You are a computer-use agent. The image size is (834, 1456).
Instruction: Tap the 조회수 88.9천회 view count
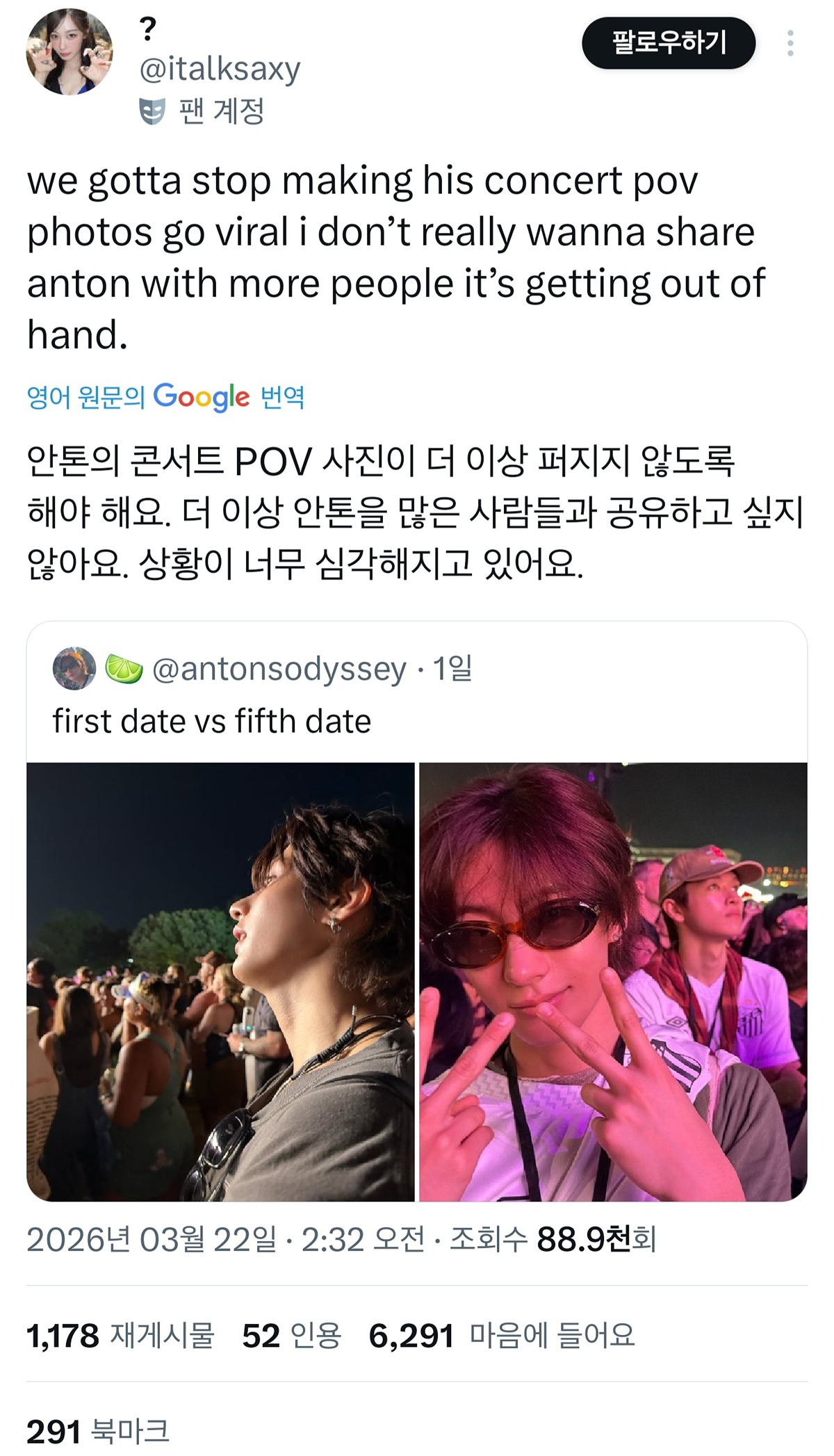[553, 1238]
